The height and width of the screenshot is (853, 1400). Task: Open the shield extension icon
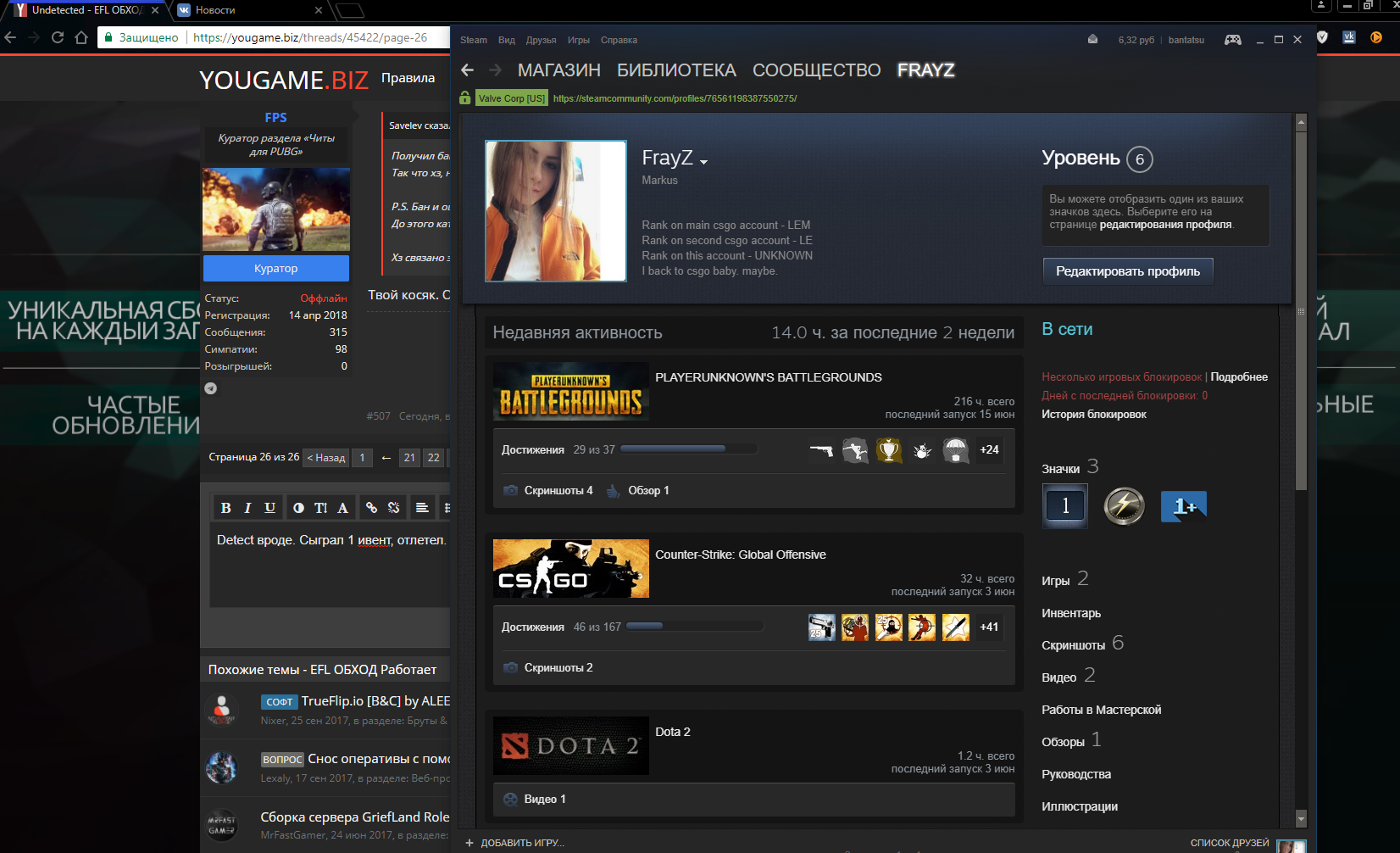coord(1322,37)
